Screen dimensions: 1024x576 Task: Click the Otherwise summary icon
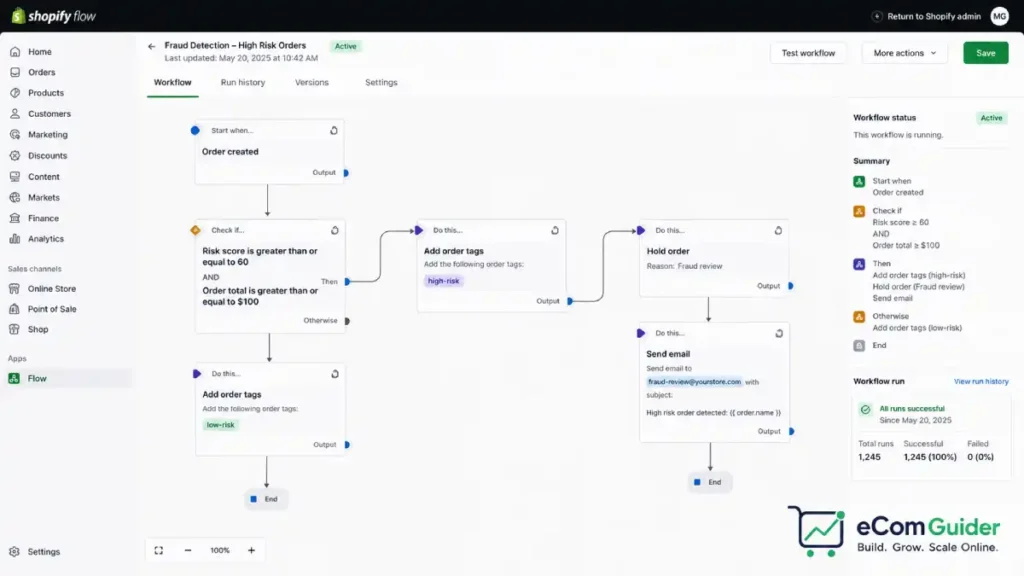point(859,317)
